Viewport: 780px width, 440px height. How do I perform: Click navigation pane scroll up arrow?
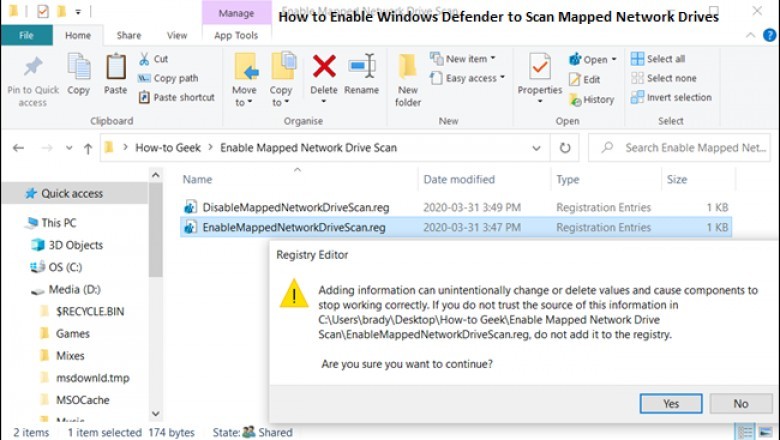pyautogui.click(x=155, y=175)
